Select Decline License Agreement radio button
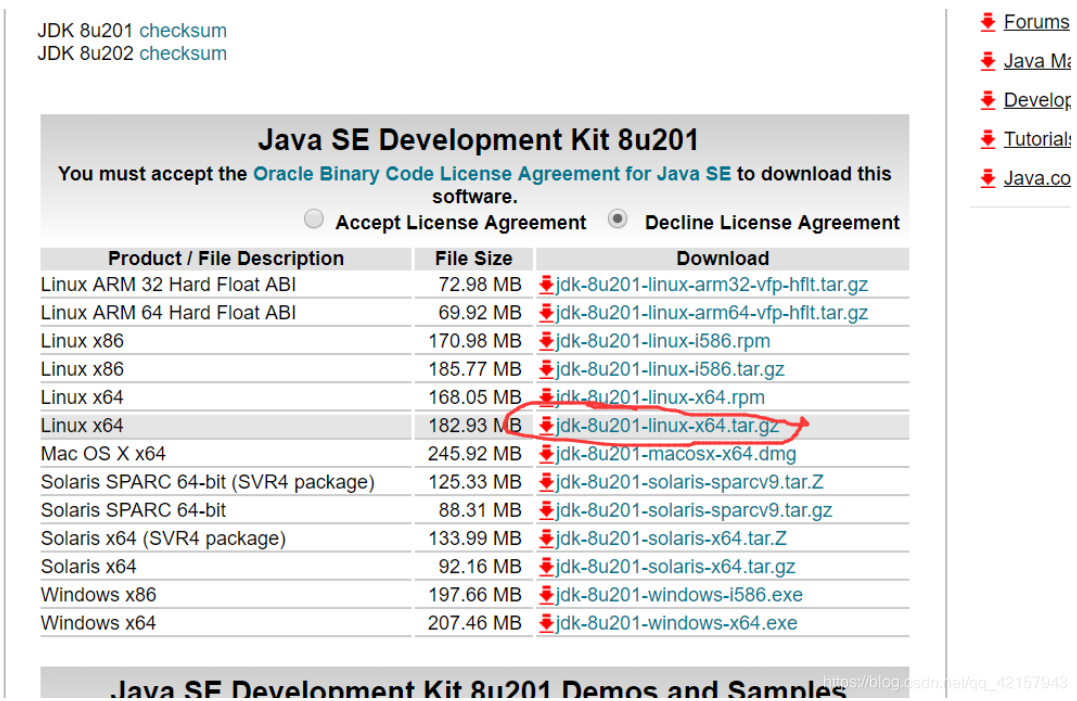The height and width of the screenshot is (701, 1077). 617,219
